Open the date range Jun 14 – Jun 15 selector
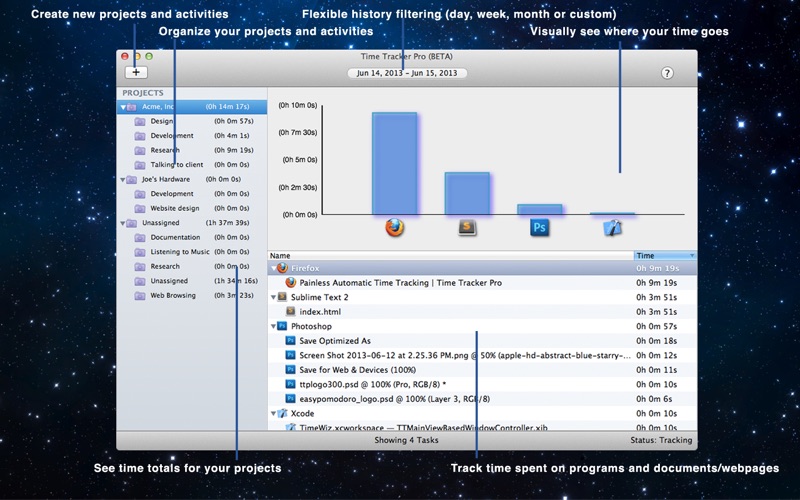 coord(407,73)
